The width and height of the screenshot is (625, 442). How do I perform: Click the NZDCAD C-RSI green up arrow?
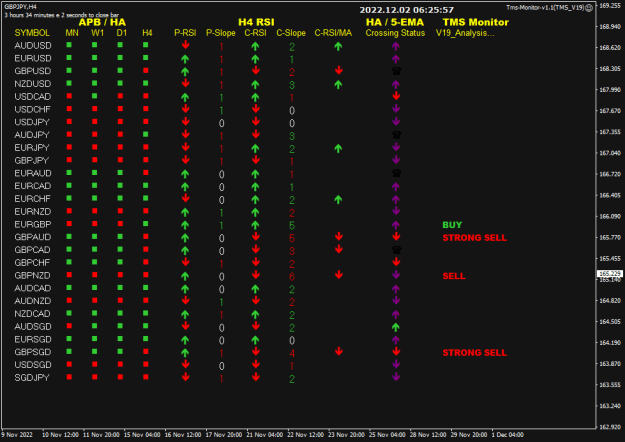coord(256,314)
